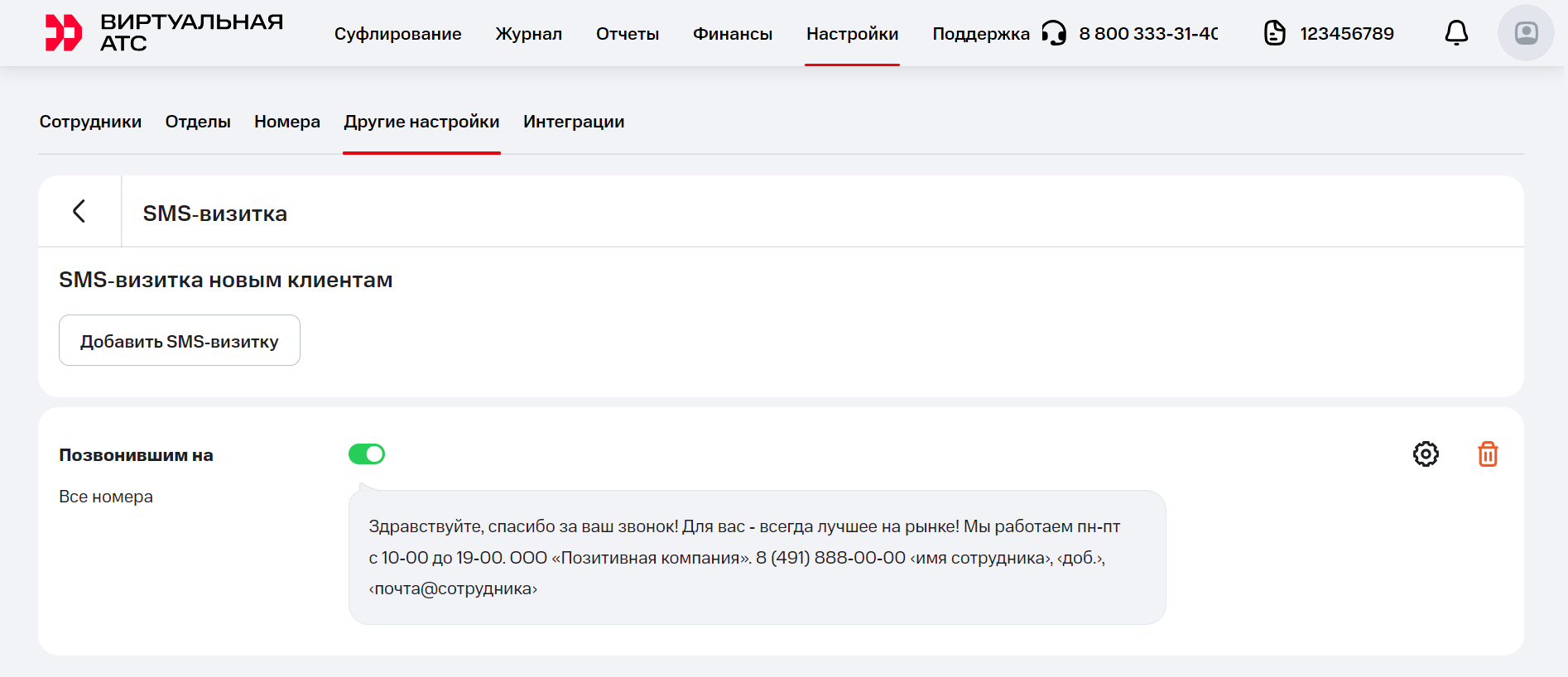Open the user profile avatar
Viewport: 1568px width, 677px height.
(1525, 33)
